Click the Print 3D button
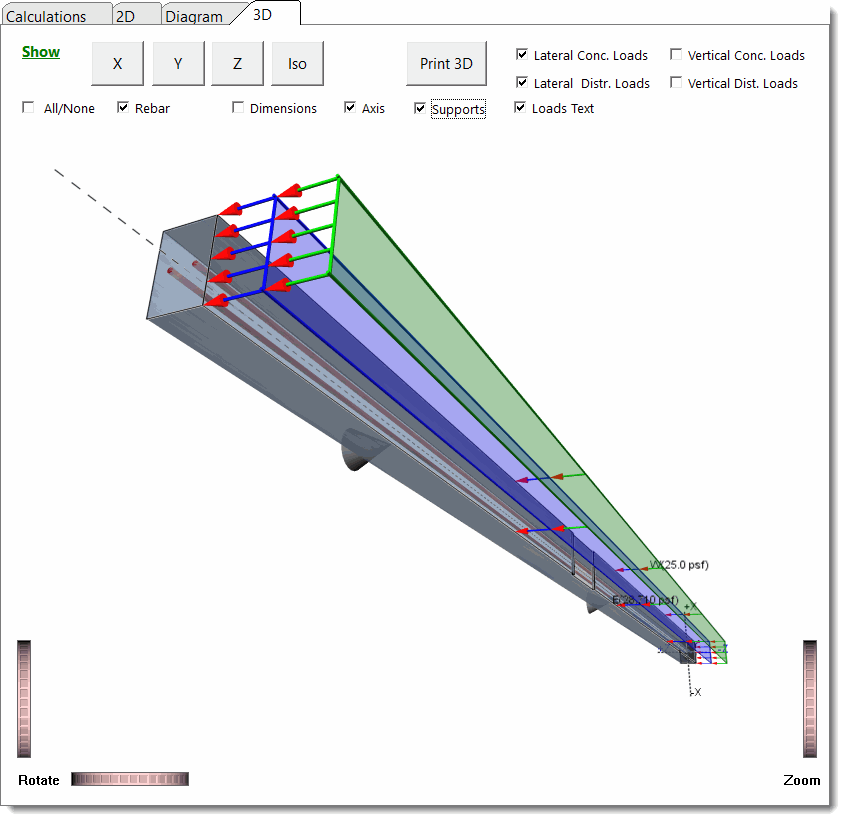The width and height of the screenshot is (845, 821). [446, 64]
